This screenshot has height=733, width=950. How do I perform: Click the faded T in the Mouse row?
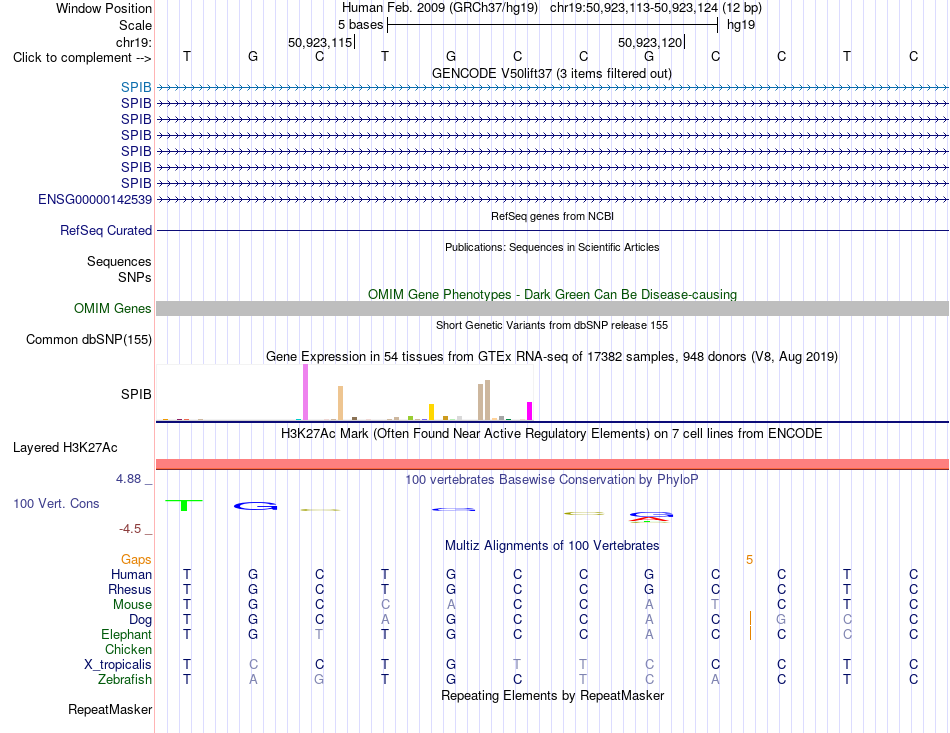716,605
